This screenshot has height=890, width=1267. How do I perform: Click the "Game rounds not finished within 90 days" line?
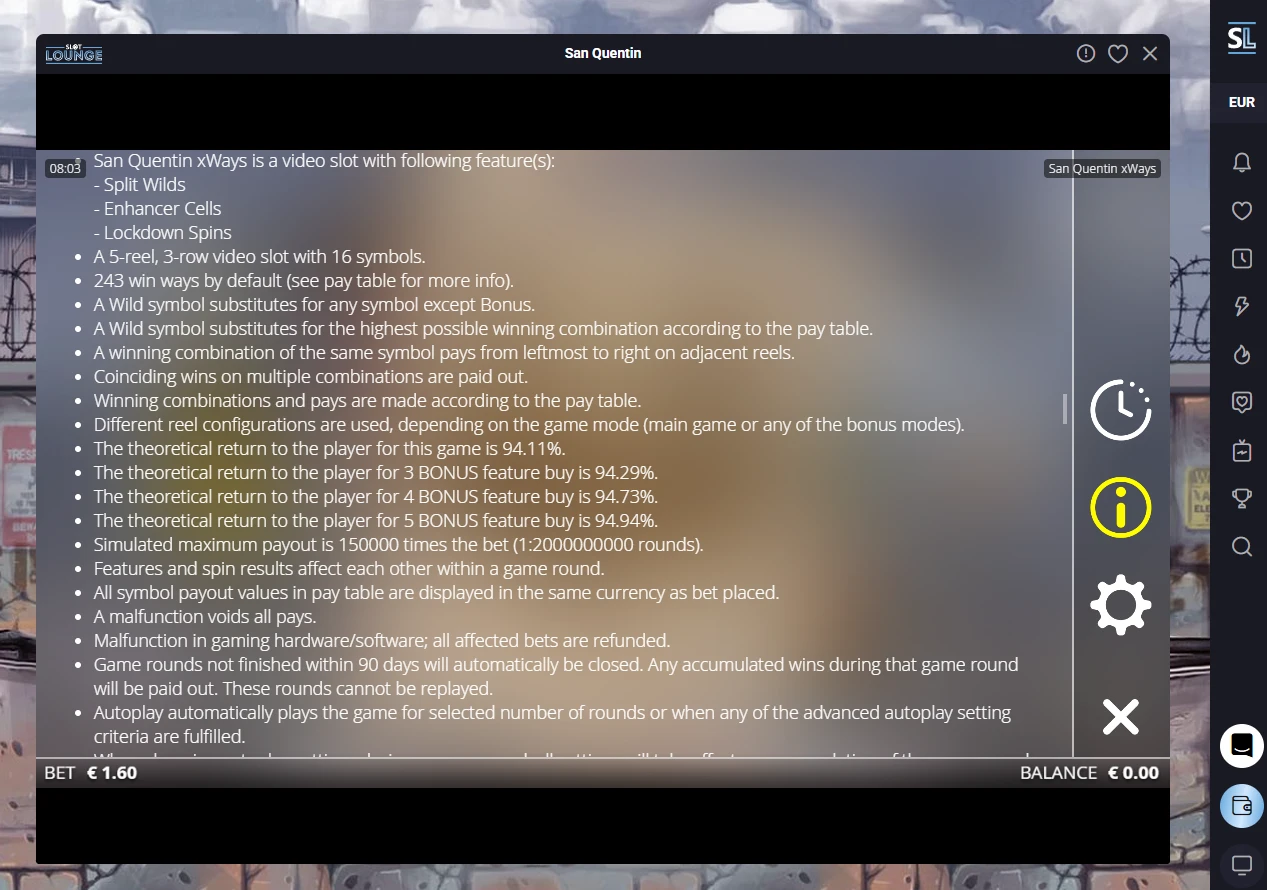point(556,677)
